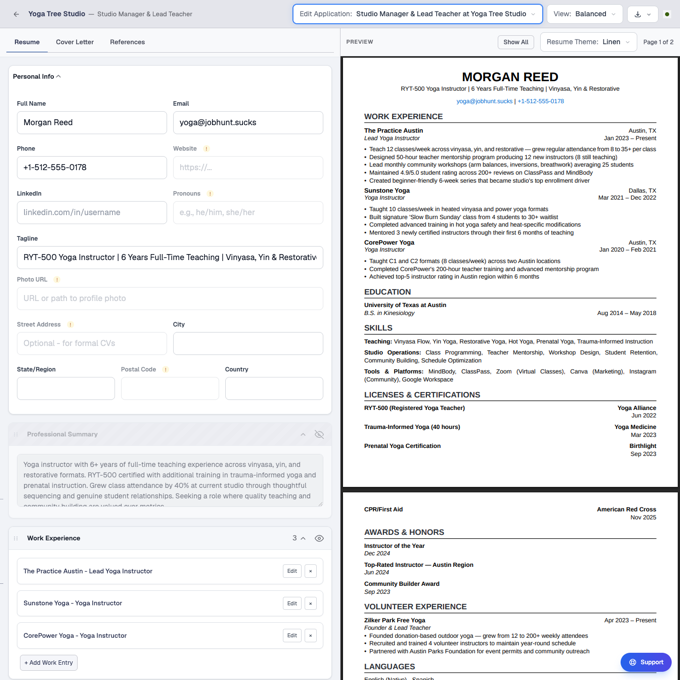Screen dimensions: 680x680
Task: Click WORK EXPERIENCE heading in preview
Action: (403, 117)
